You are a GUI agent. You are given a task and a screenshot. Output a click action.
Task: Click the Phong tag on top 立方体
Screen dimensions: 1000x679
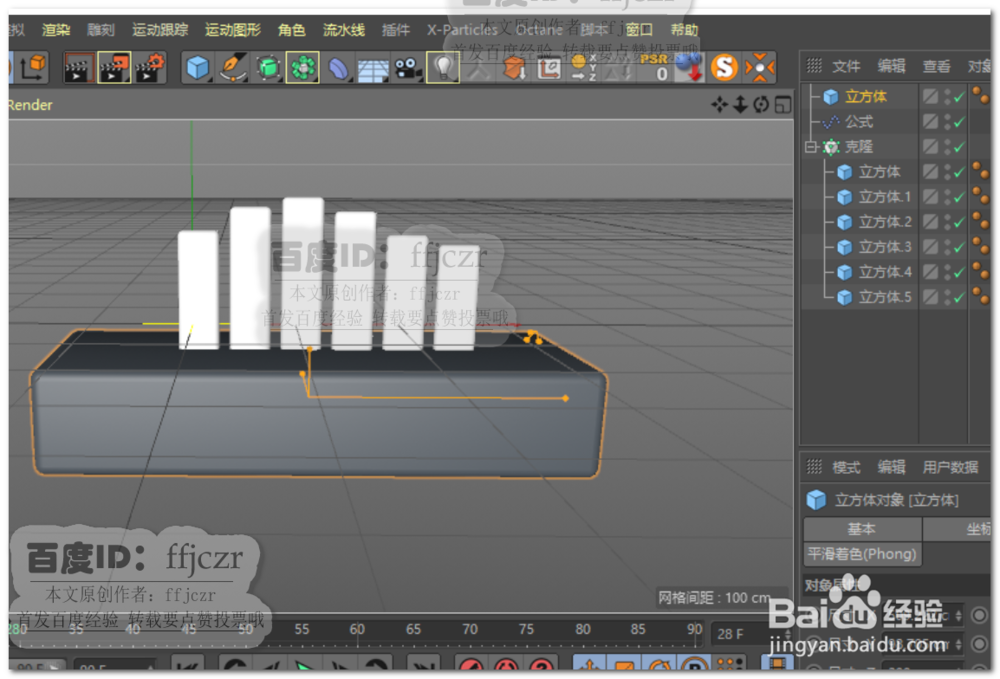point(981,96)
